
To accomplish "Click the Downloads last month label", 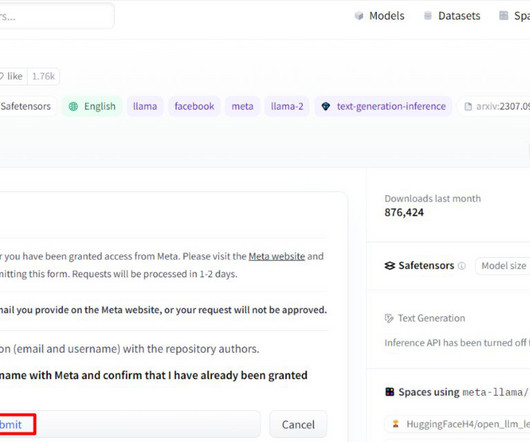I will pos(433,198).
